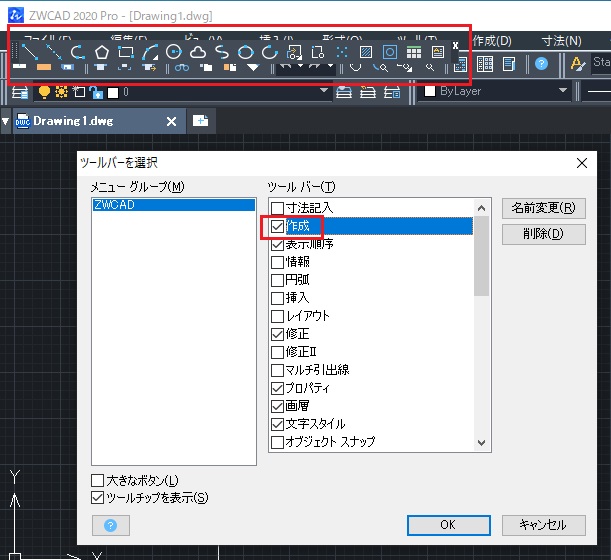Image resolution: width=611 pixels, height=560 pixels.
Task: Check the 挿入 toolbar checkbox
Action: click(277, 298)
